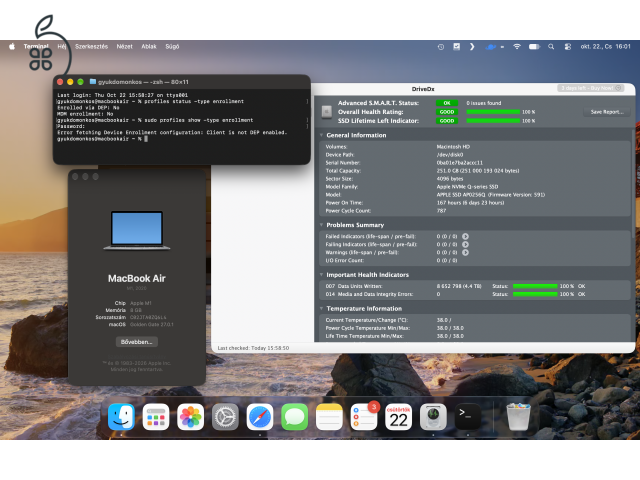
Task: Open the Szerkesztés menu
Action: [91, 47]
